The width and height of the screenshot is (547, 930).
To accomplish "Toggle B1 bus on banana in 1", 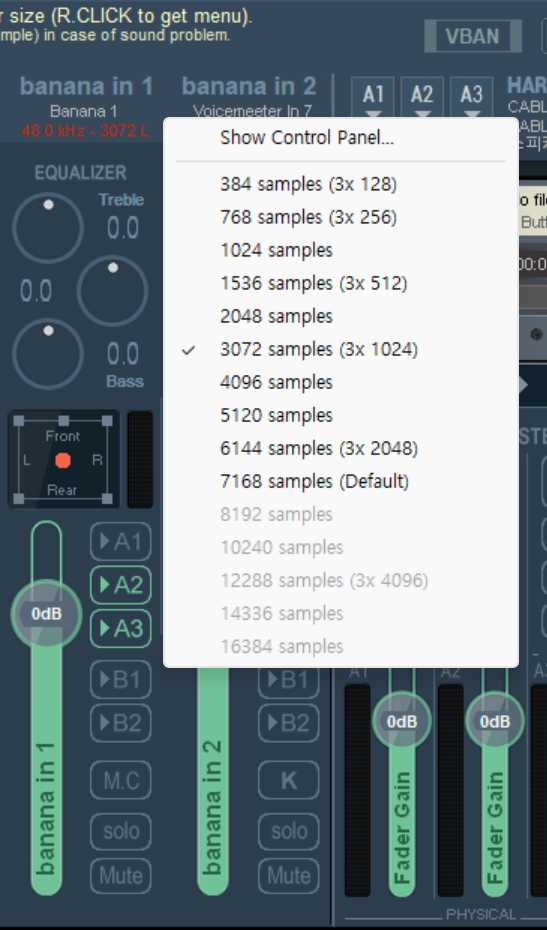I will coord(121,679).
